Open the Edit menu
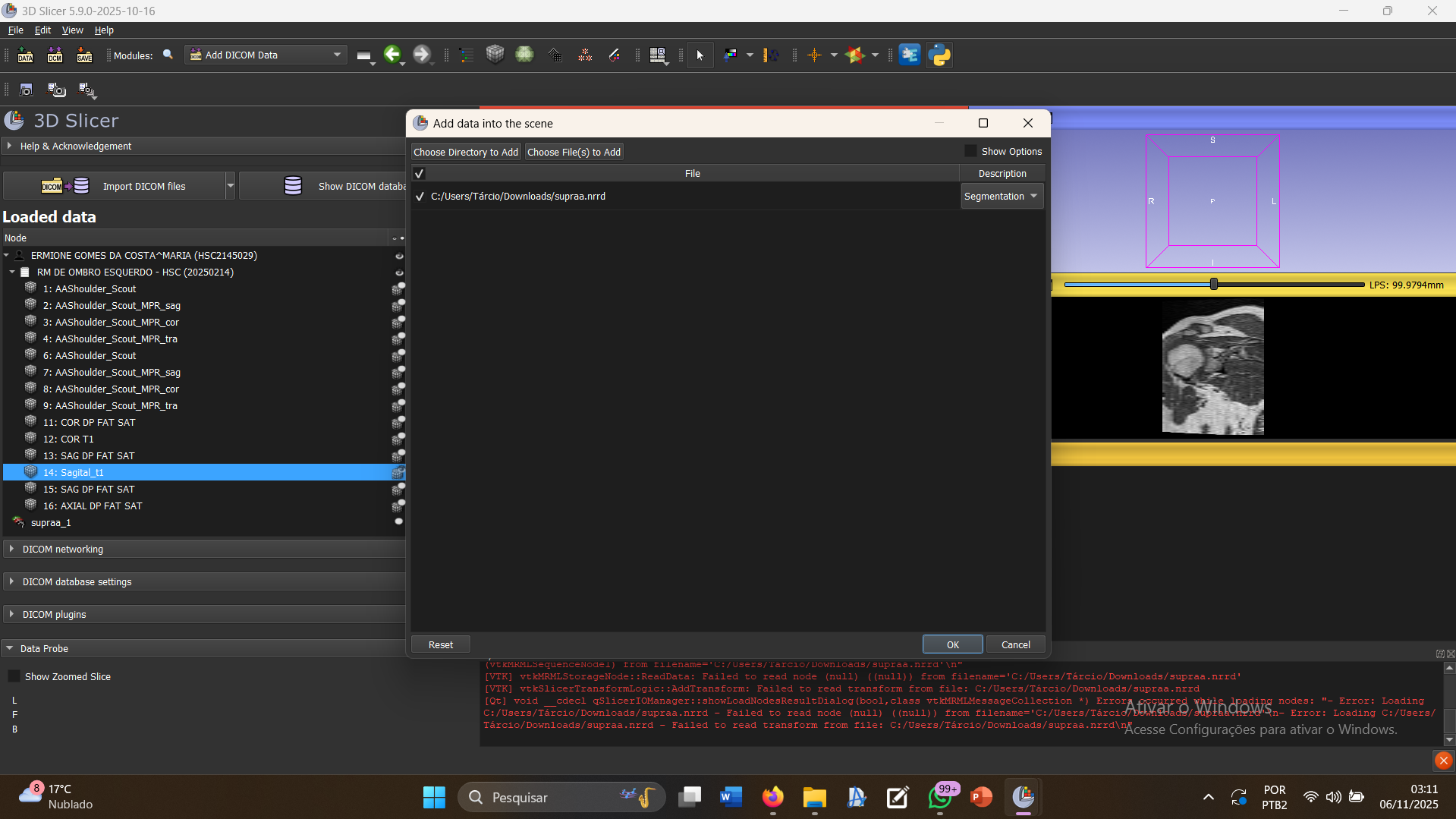This screenshot has height=819, width=1456. [42, 30]
